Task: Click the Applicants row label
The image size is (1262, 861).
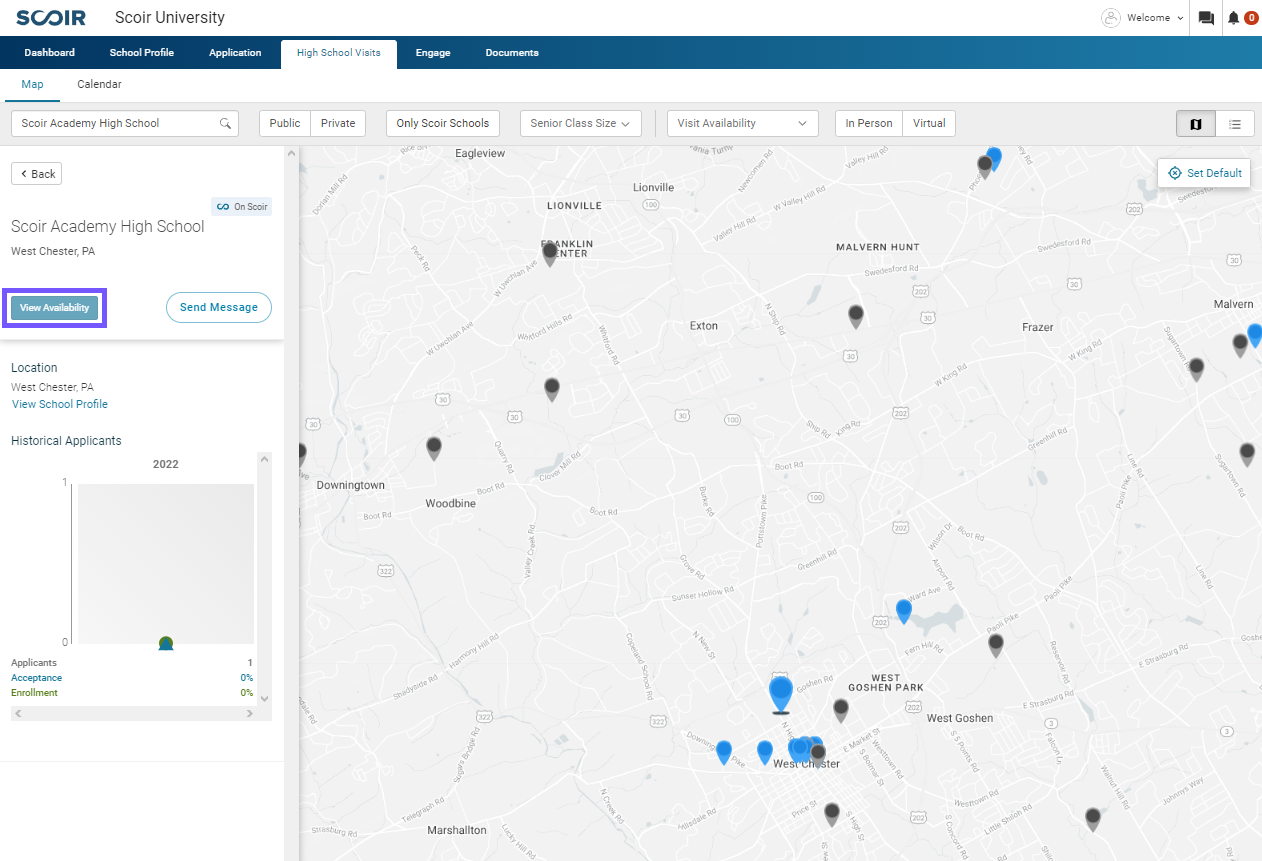Action: coord(34,663)
